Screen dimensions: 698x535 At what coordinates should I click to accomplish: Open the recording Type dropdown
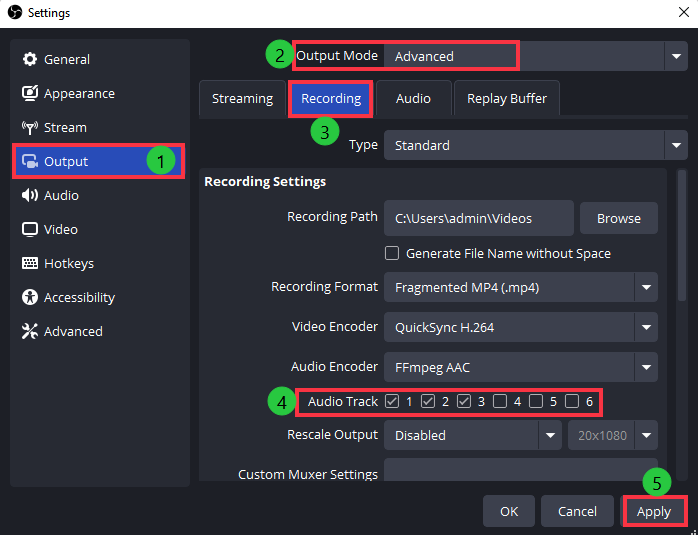click(536, 145)
